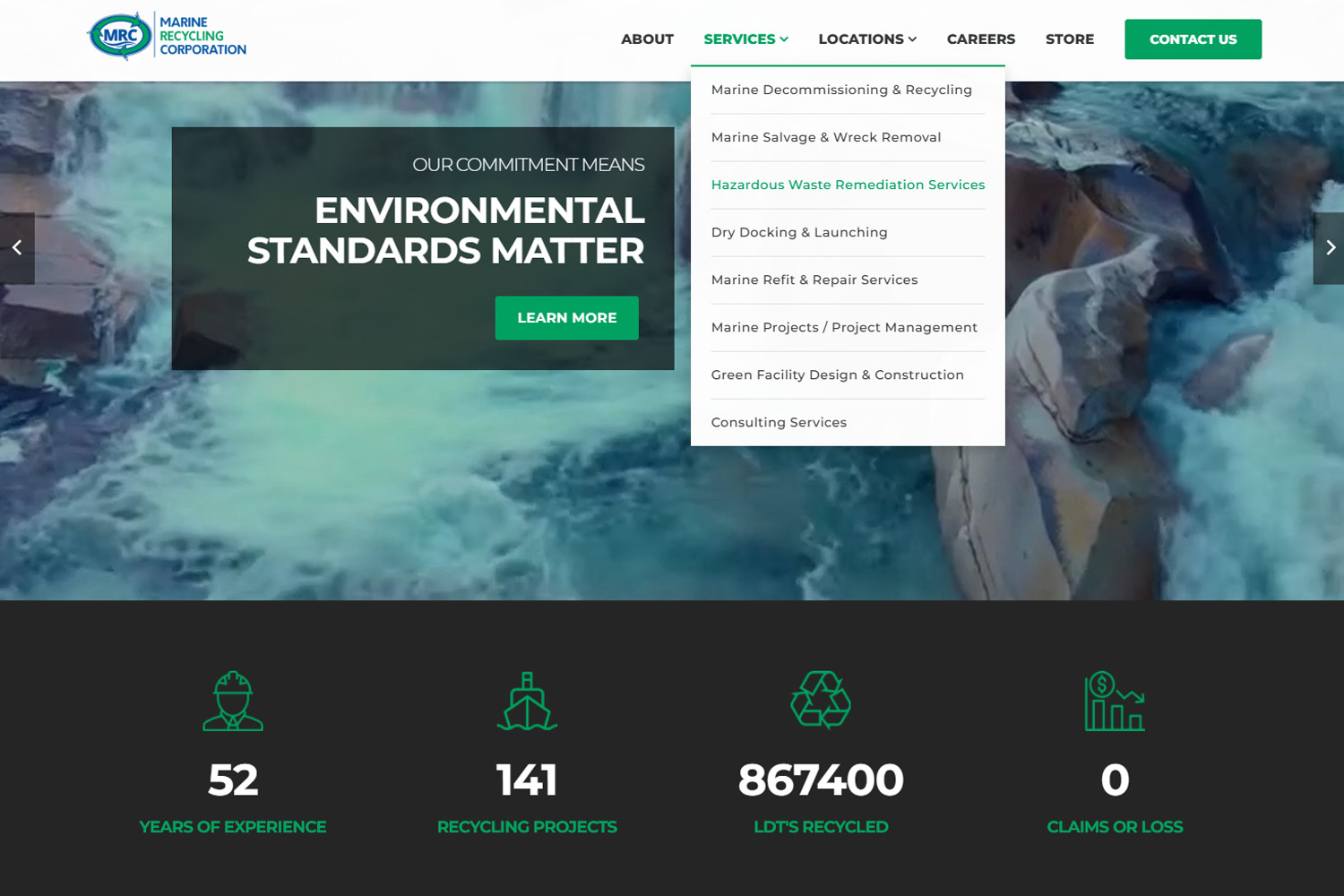
Task: Click the Learn More button
Action: 566,318
